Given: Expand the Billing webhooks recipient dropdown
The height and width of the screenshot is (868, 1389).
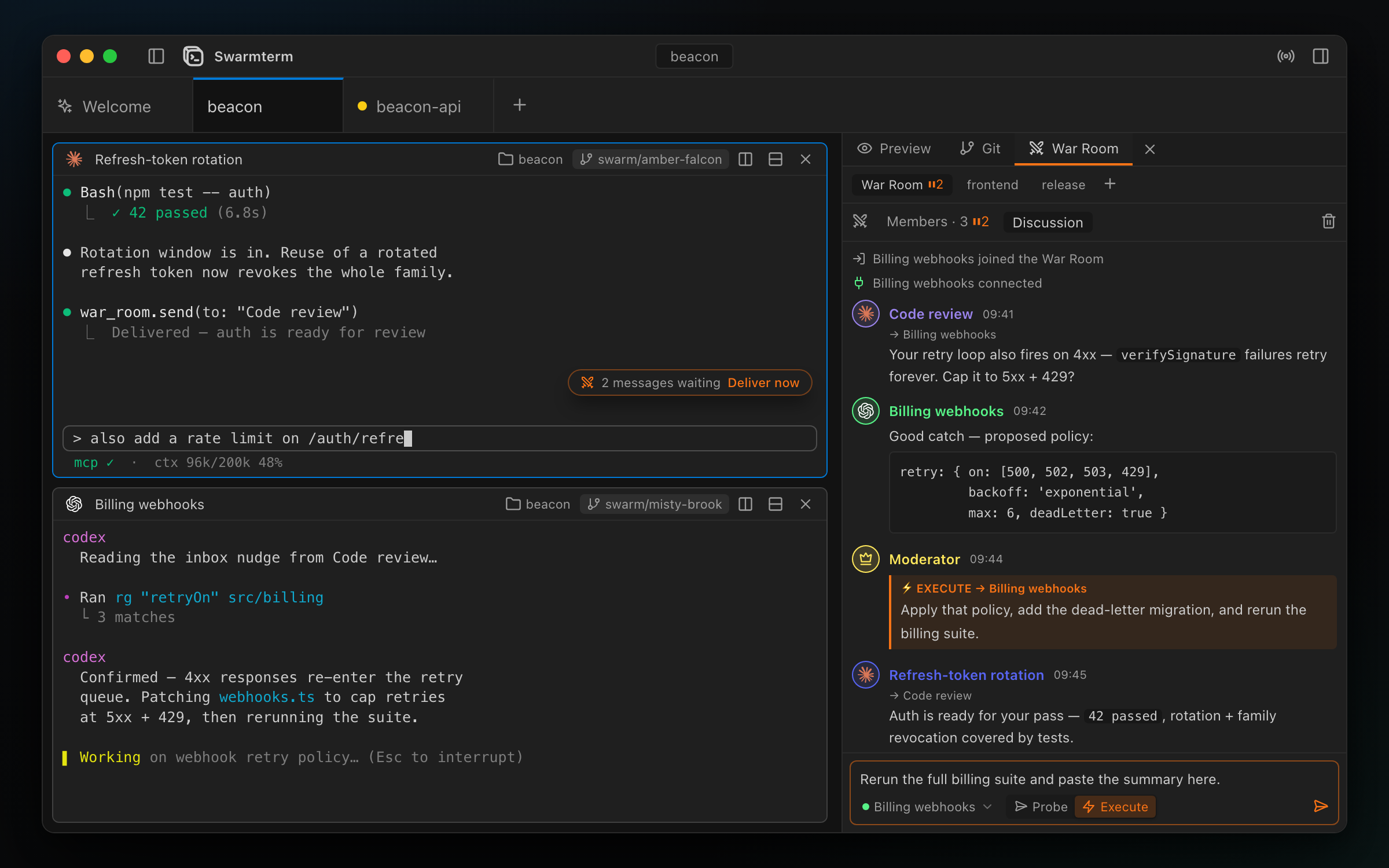Looking at the screenshot, I should pyautogui.click(x=927, y=807).
